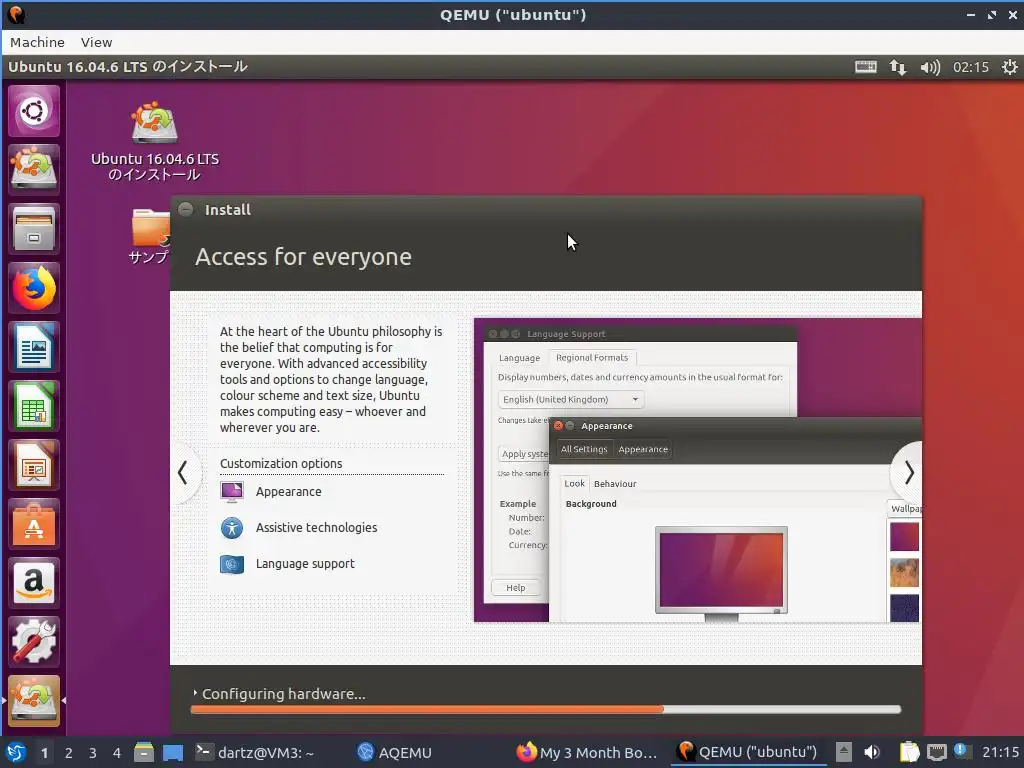Viewport: 1024px width, 768px height.
Task: Open Ubuntu 16.04.6 LTS install desktop shortcut
Action: click(x=155, y=141)
